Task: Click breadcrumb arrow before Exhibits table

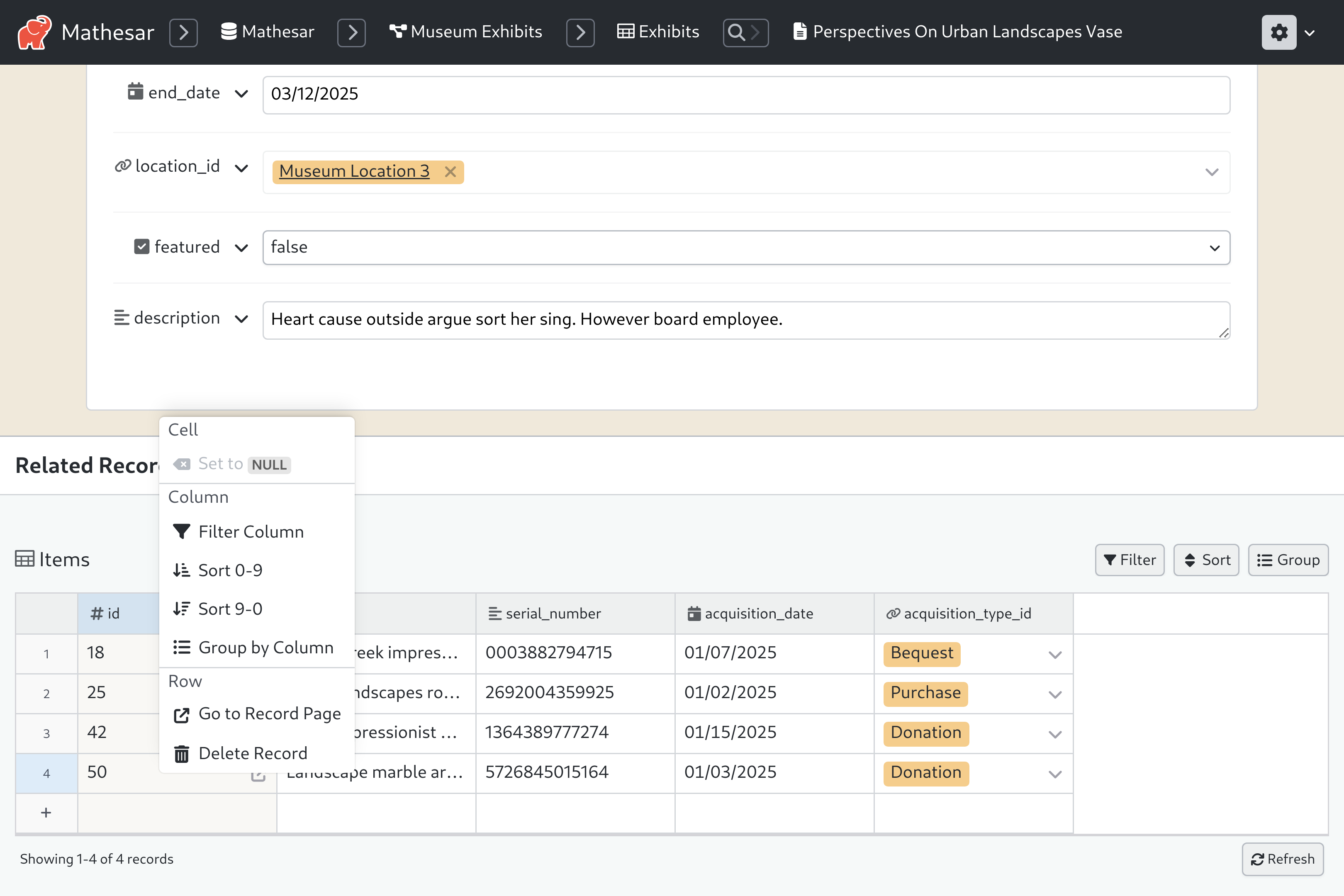Action: pyautogui.click(x=580, y=32)
